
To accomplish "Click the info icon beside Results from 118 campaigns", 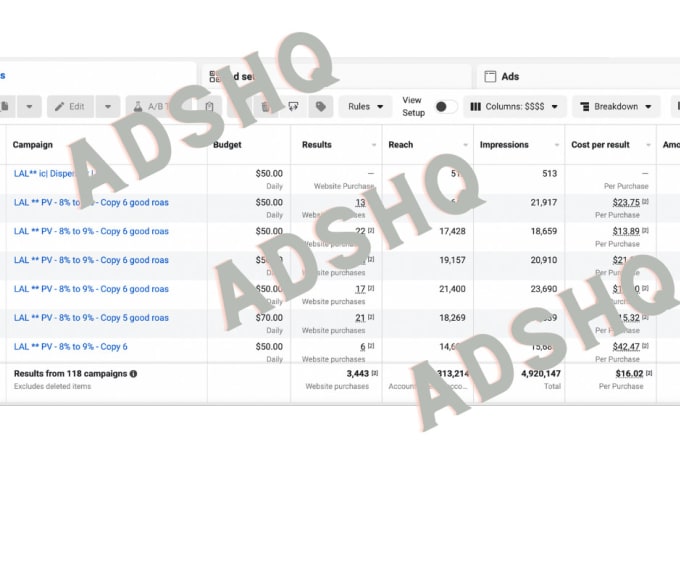I will coord(133,374).
